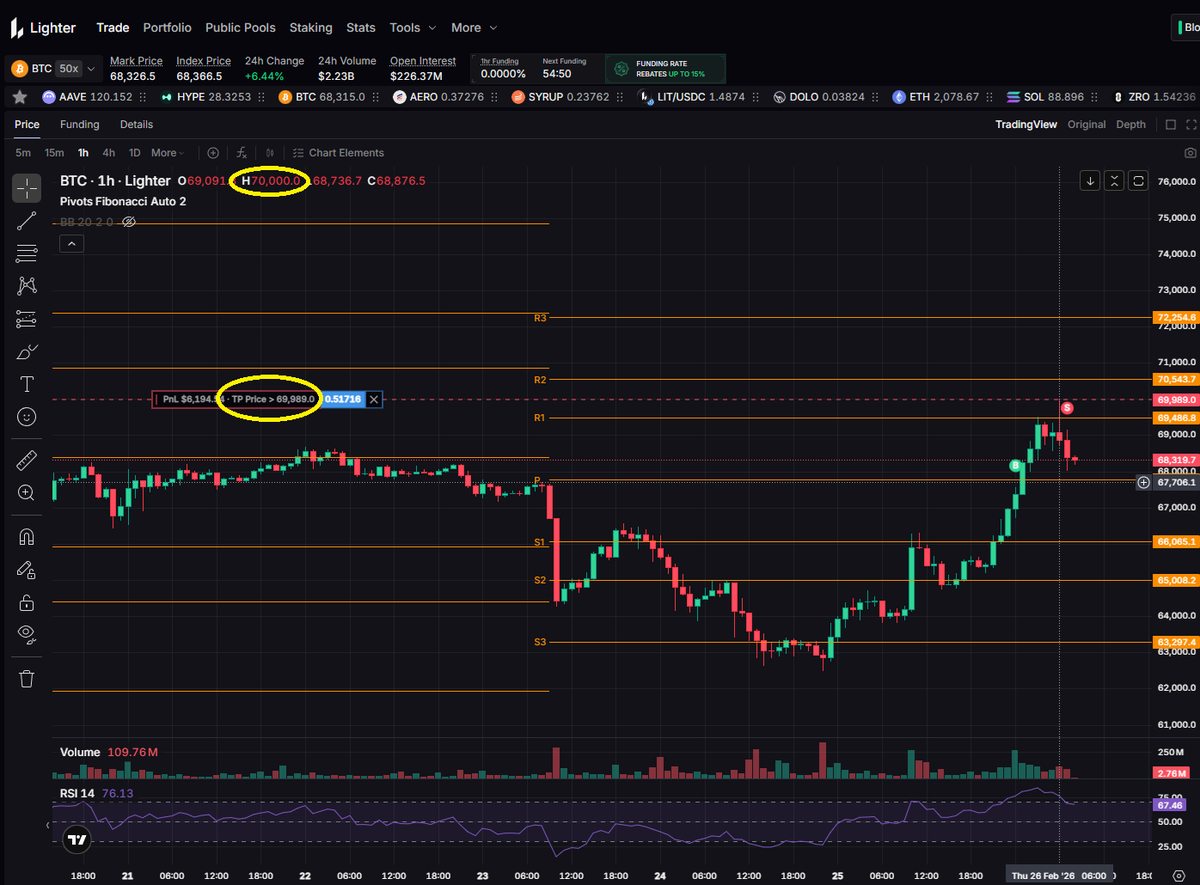Set timeframe to 4h

(x=108, y=153)
